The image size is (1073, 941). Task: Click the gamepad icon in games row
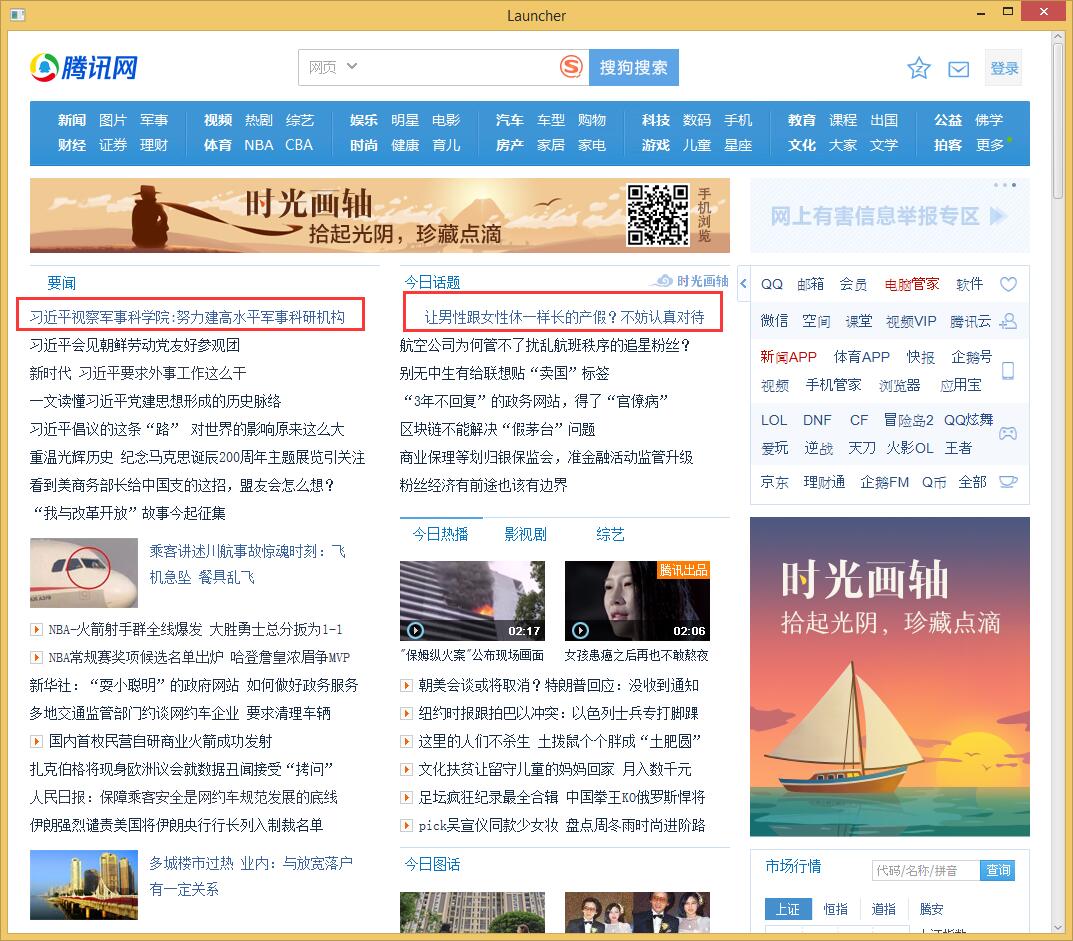(1008, 433)
